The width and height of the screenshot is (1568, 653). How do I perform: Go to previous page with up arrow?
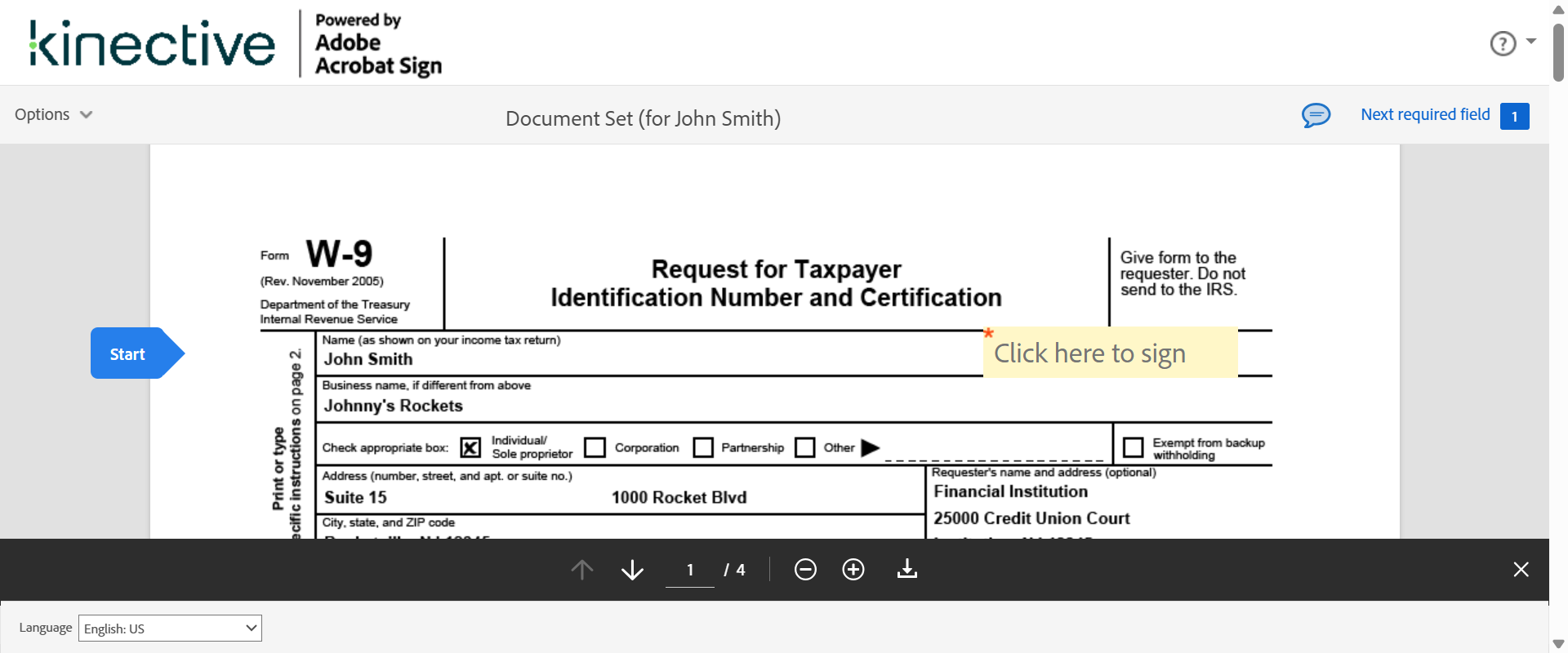click(582, 569)
